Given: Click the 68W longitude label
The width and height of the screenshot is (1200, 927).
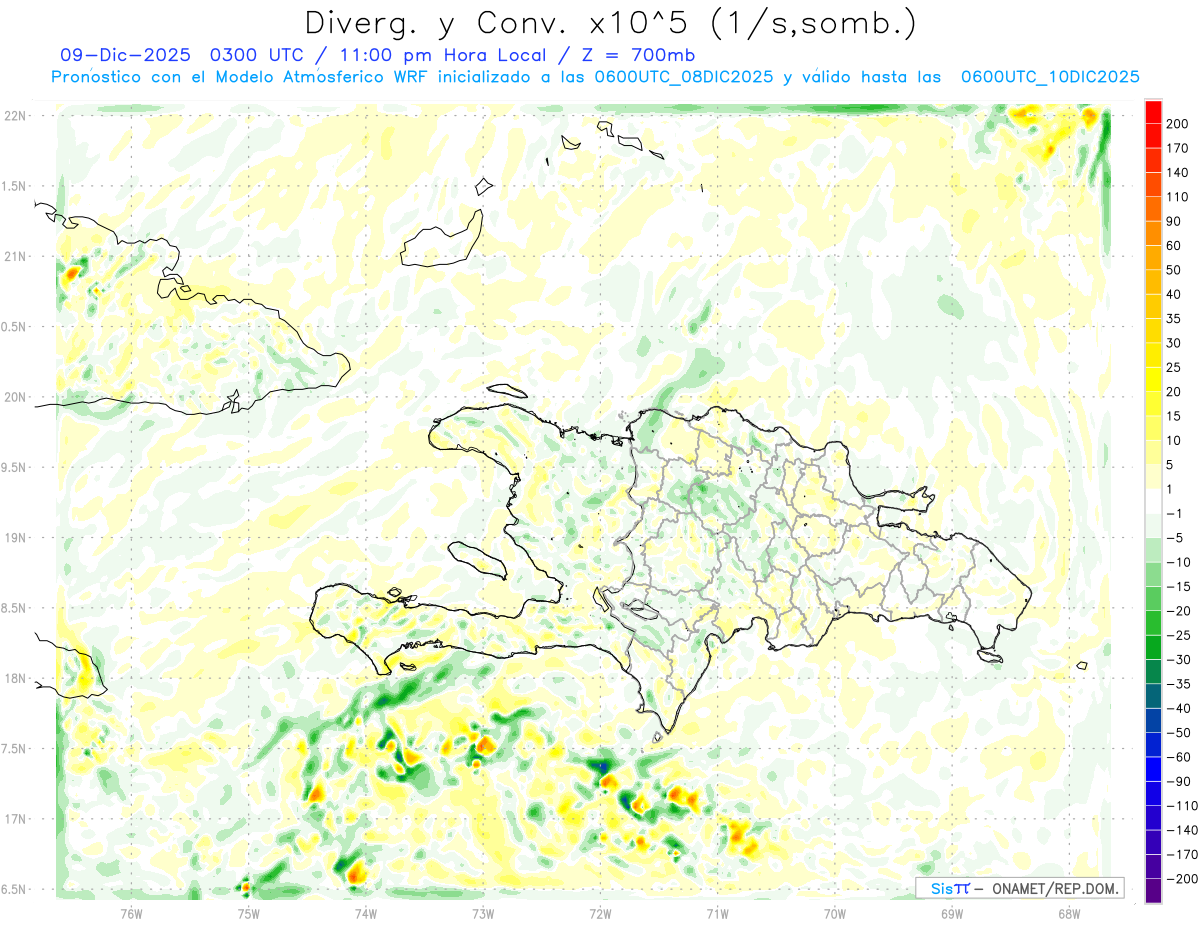Looking at the screenshot, I should coord(1069,913).
